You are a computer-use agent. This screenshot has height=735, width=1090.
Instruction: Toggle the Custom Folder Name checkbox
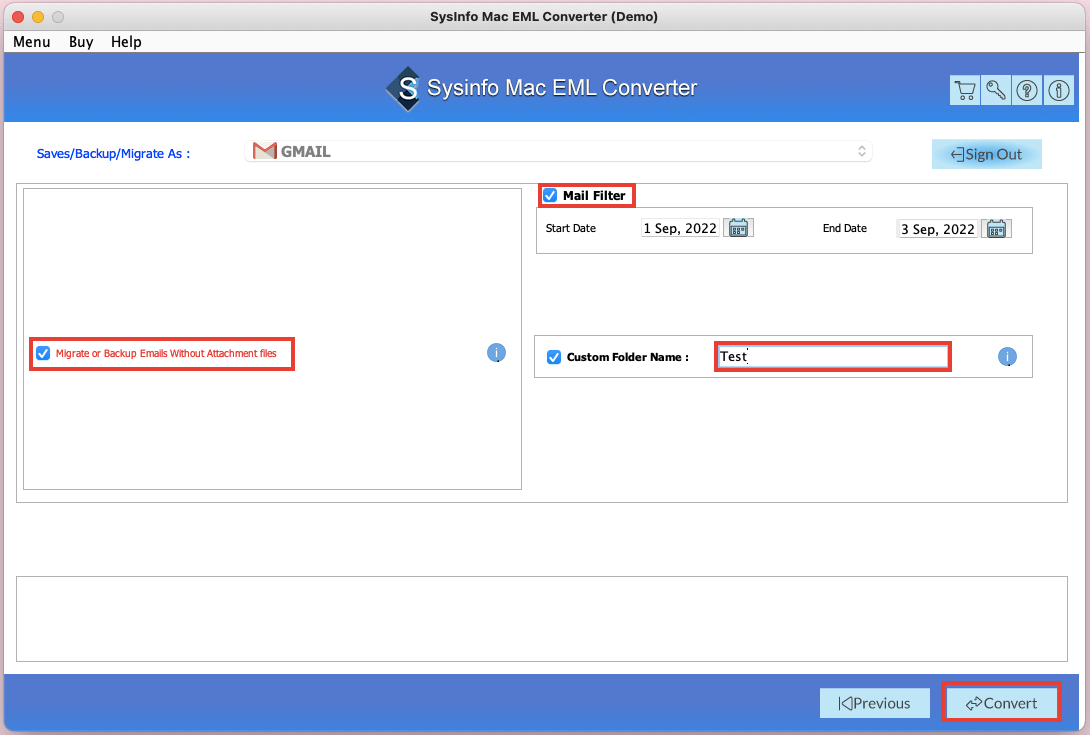(554, 357)
